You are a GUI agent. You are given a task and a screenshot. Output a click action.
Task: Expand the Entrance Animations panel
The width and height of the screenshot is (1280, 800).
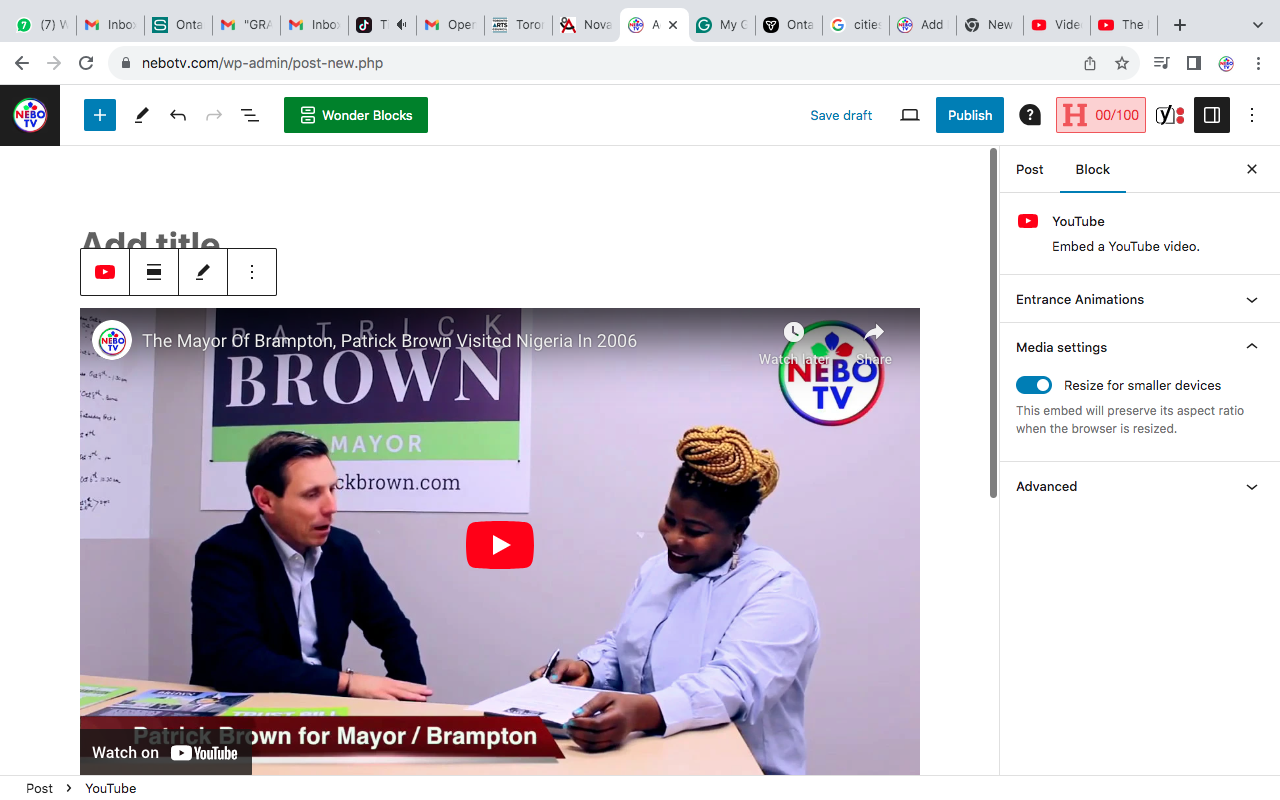point(1140,299)
